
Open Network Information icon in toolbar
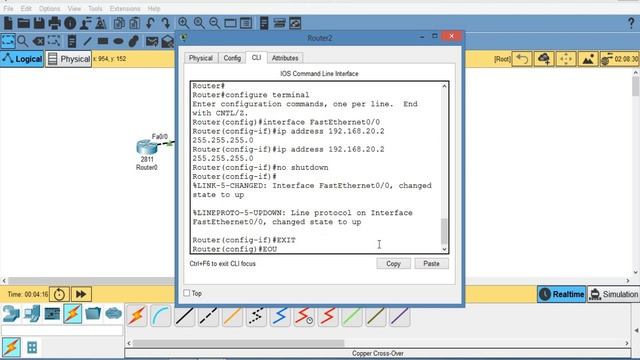pos(70,23)
